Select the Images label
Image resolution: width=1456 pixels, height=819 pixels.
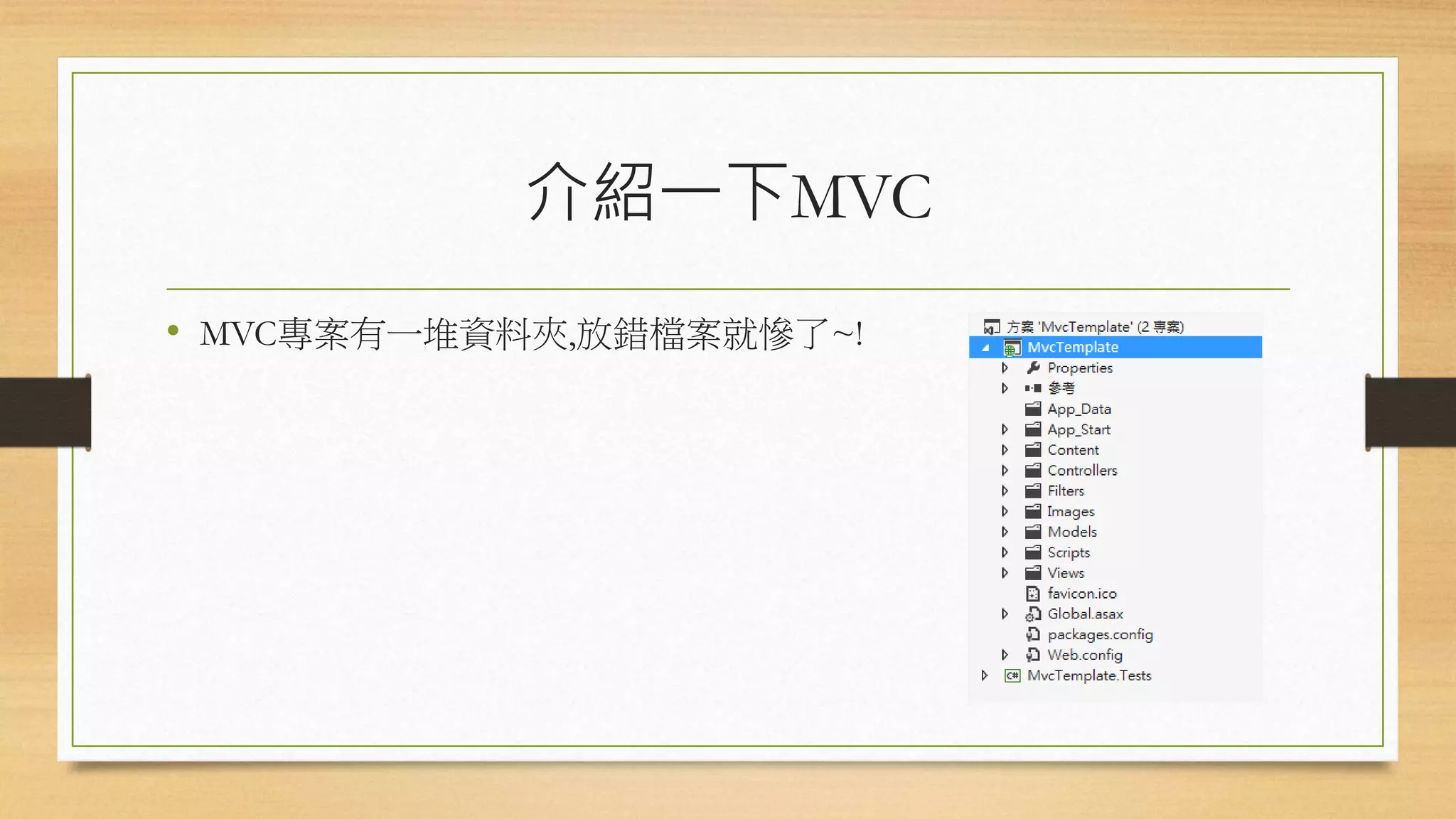pyautogui.click(x=1071, y=512)
